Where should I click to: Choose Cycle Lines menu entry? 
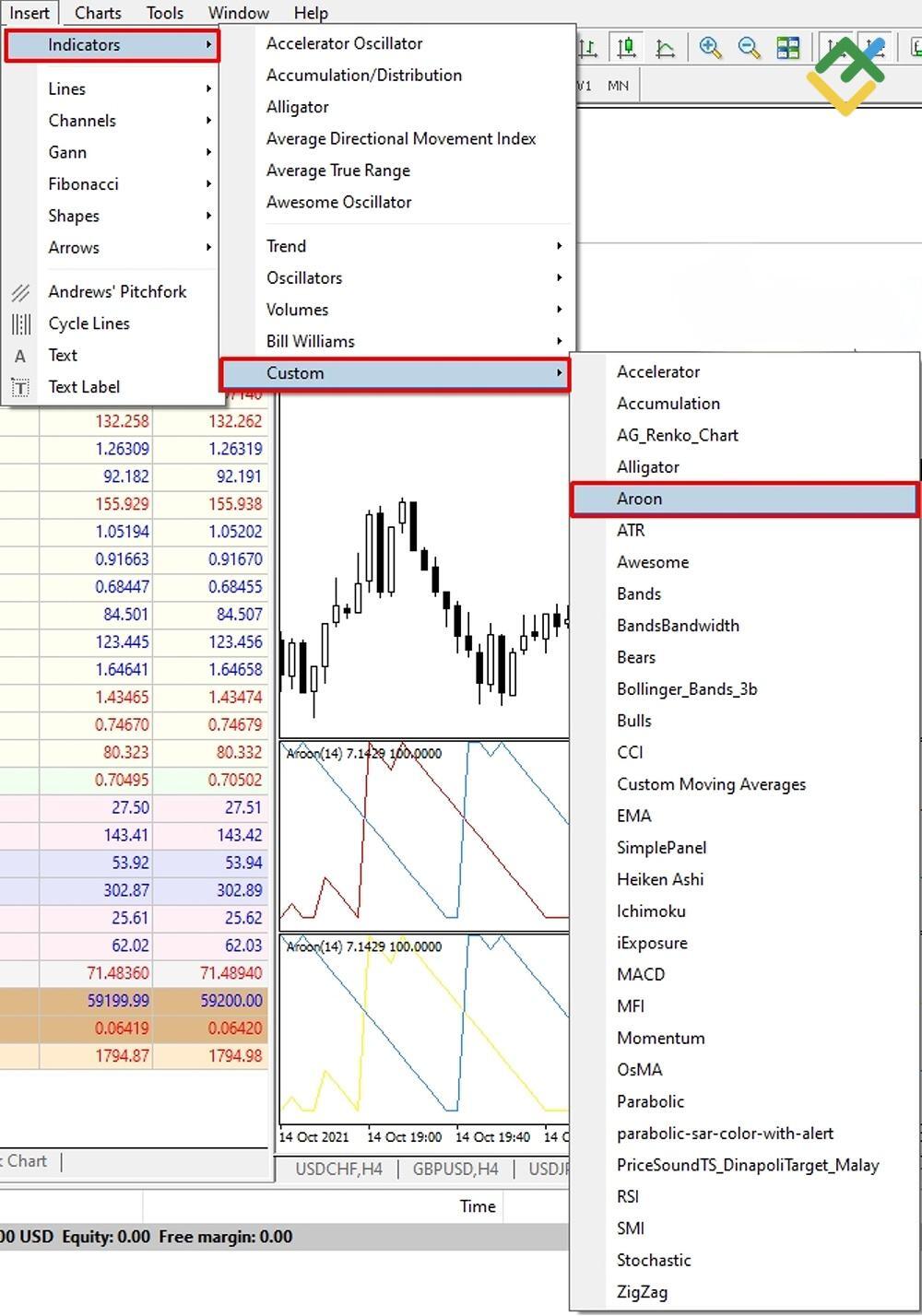pyautogui.click(x=112, y=323)
